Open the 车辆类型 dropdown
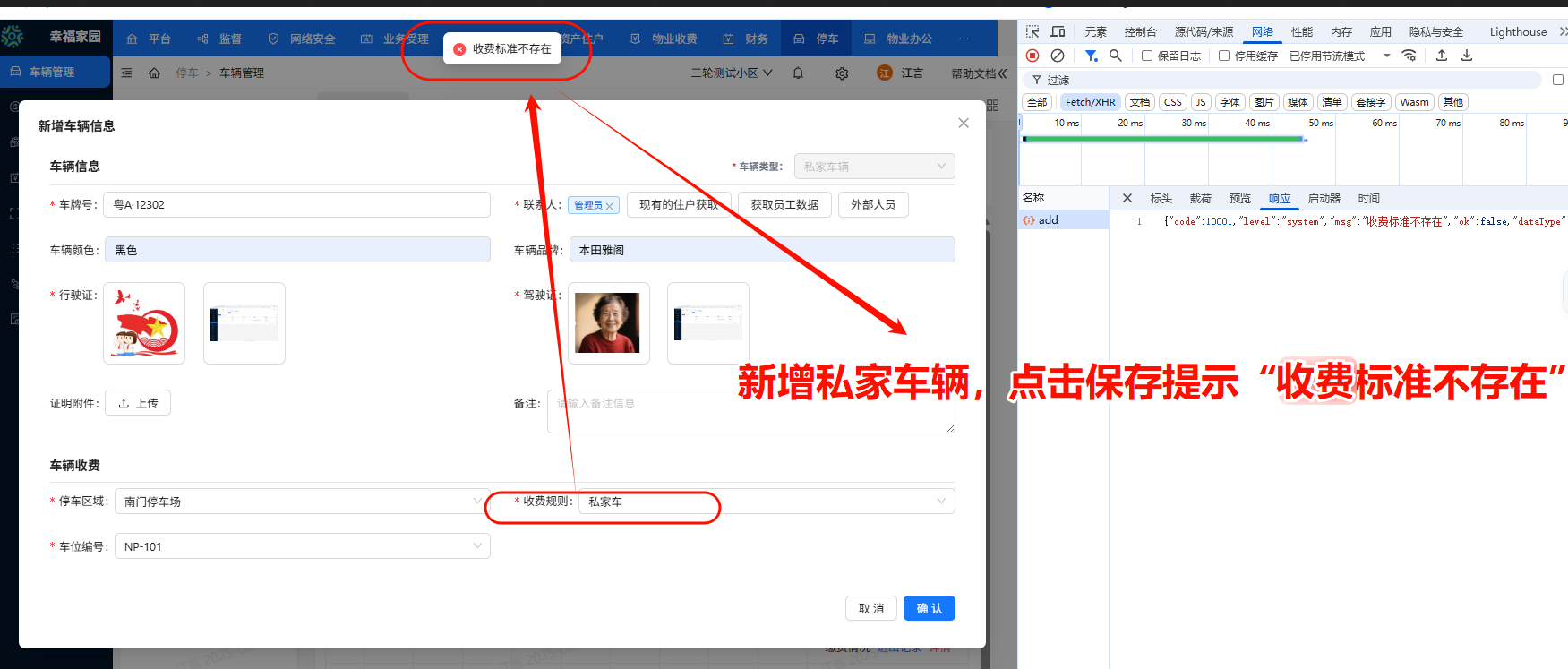The width and height of the screenshot is (1568, 669). [x=874, y=167]
